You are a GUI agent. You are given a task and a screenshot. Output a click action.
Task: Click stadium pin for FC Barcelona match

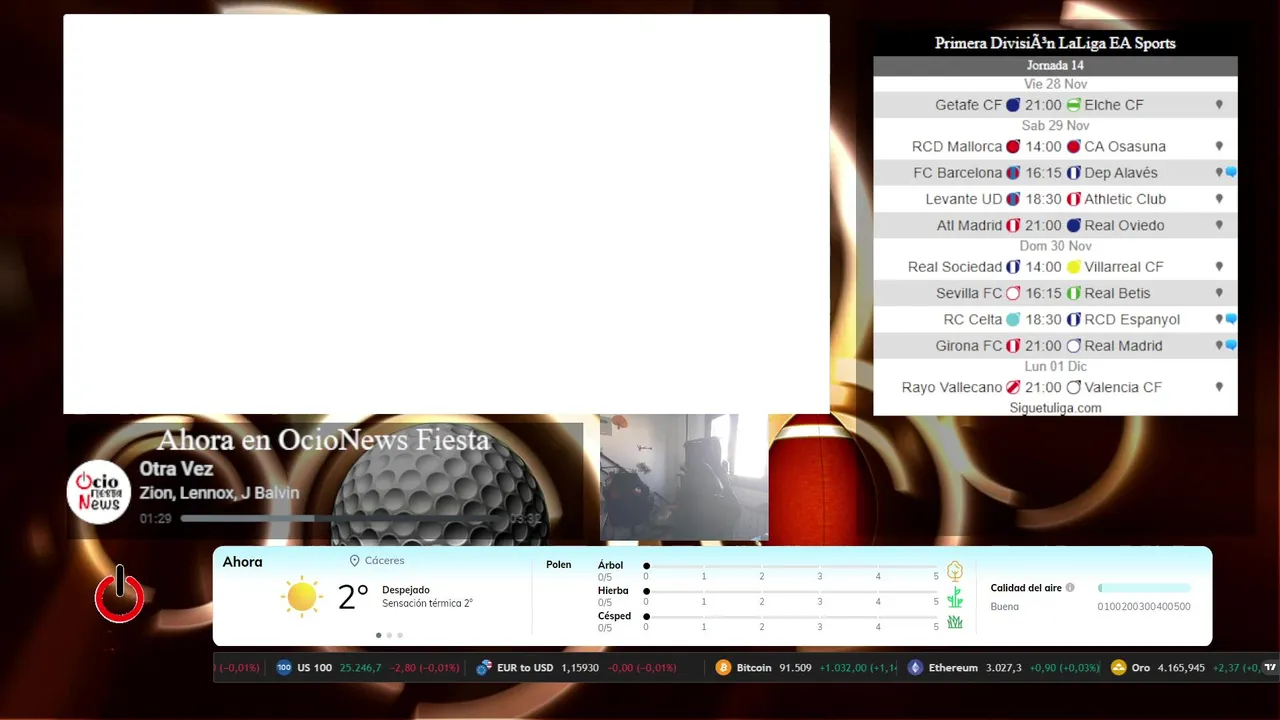tap(1219, 173)
